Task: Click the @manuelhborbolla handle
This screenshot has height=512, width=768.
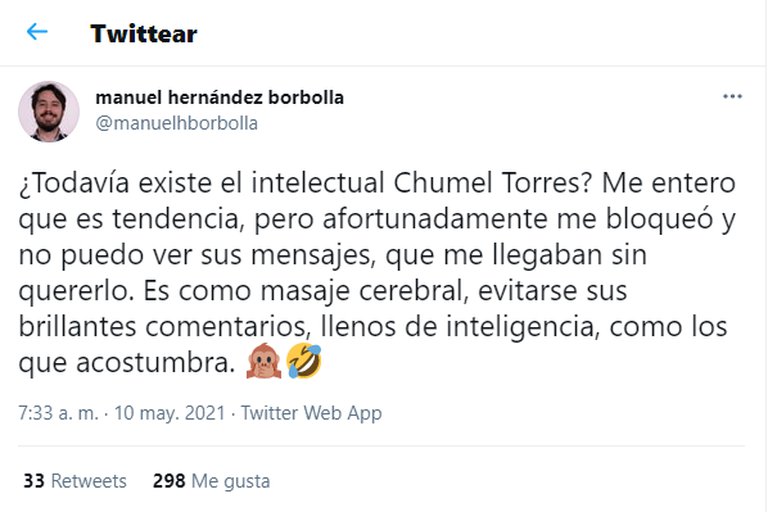Action: tap(176, 123)
